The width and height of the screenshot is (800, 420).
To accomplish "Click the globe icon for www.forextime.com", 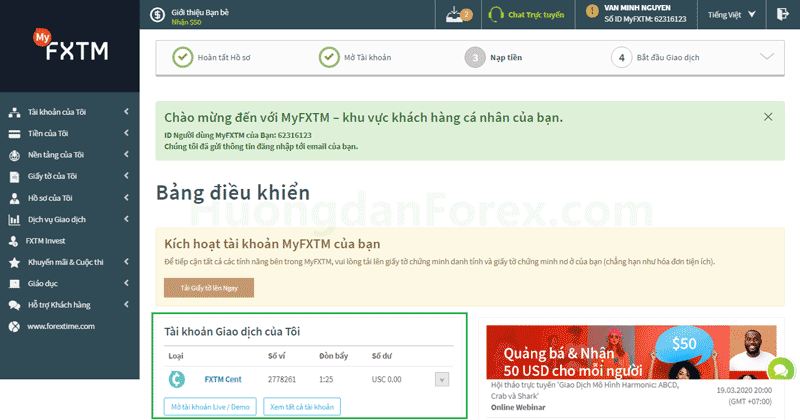I will [14, 327].
